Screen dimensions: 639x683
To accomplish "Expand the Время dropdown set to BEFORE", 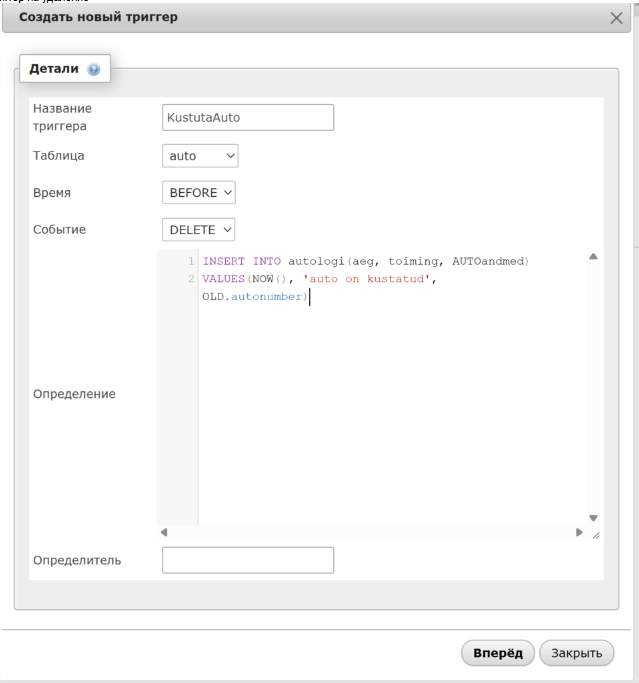I will [199, 192].
